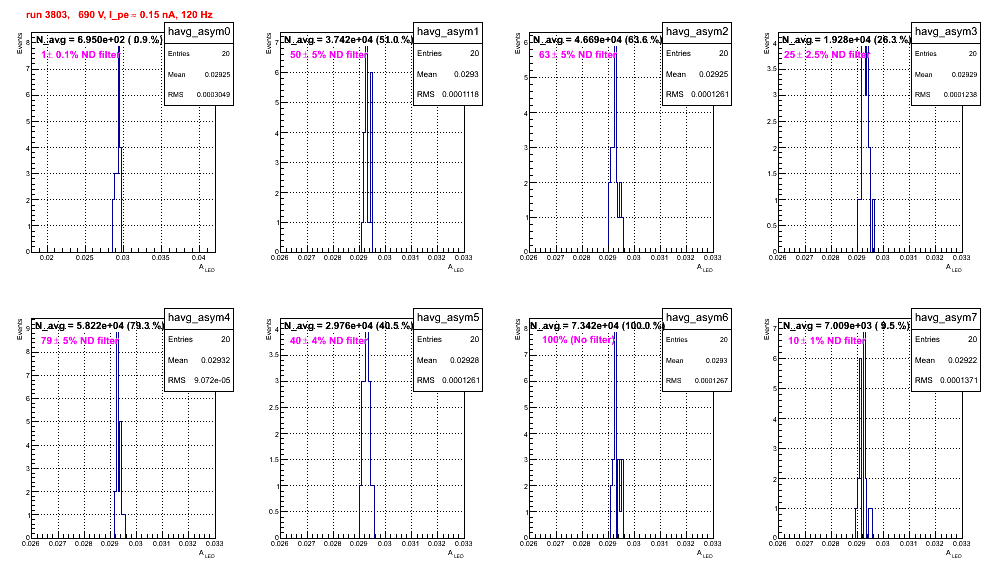The image size is (996, 572).
Task: Pick the magenta 63± 5% ND filter label
Action: click(x=577, y=55)
